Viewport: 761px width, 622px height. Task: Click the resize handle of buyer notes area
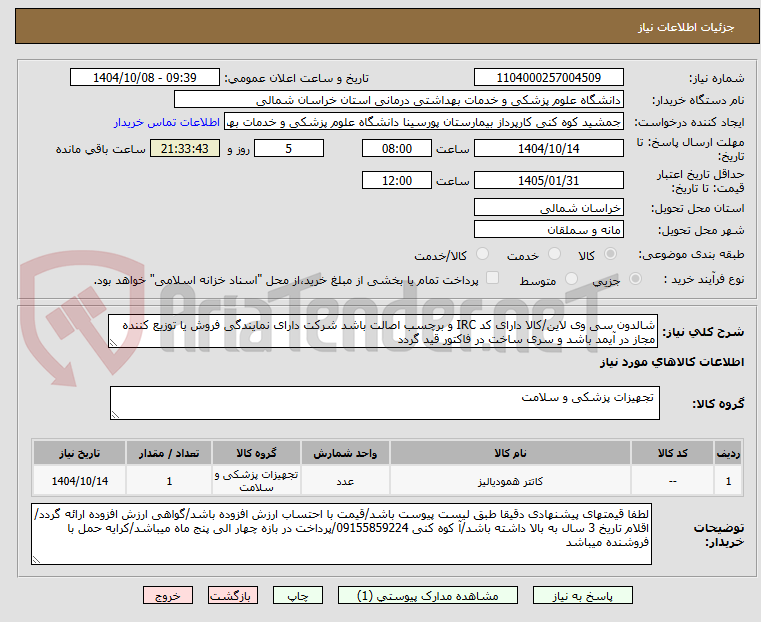tap(36, 560)
